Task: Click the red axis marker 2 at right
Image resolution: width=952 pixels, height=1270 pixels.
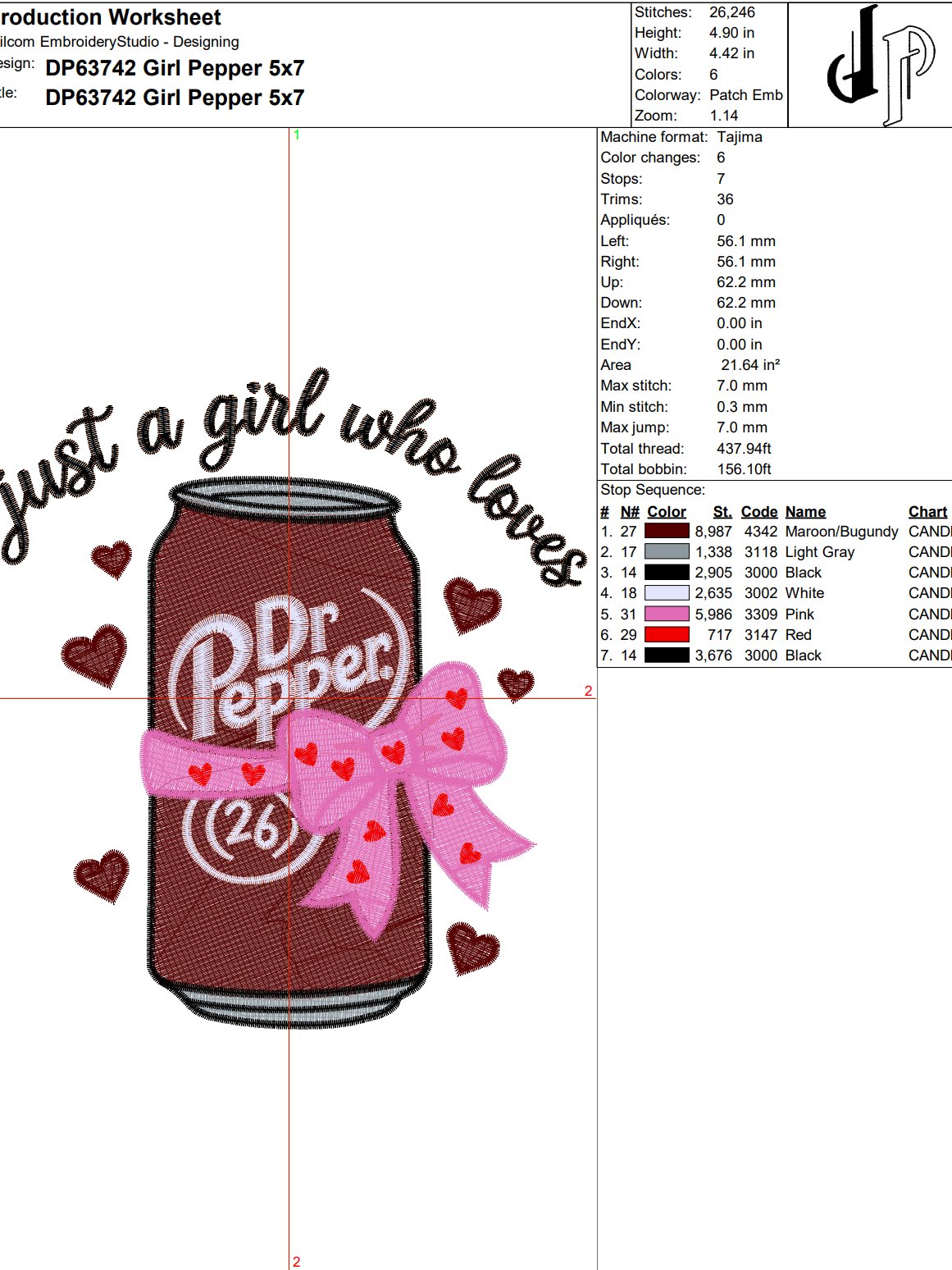Action: point(588,691)
